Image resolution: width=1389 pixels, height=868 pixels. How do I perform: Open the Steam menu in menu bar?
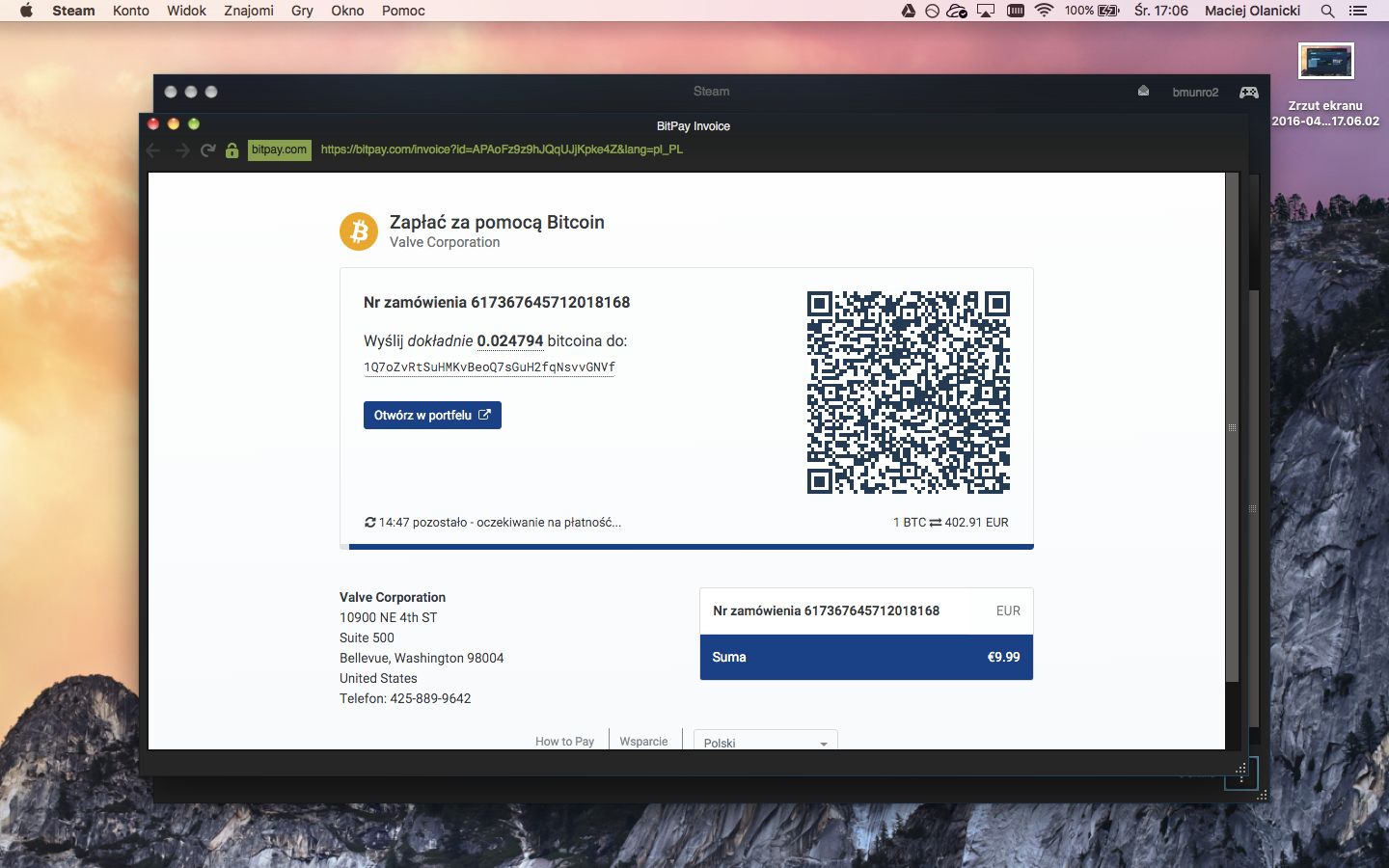(x=73, y=11)
